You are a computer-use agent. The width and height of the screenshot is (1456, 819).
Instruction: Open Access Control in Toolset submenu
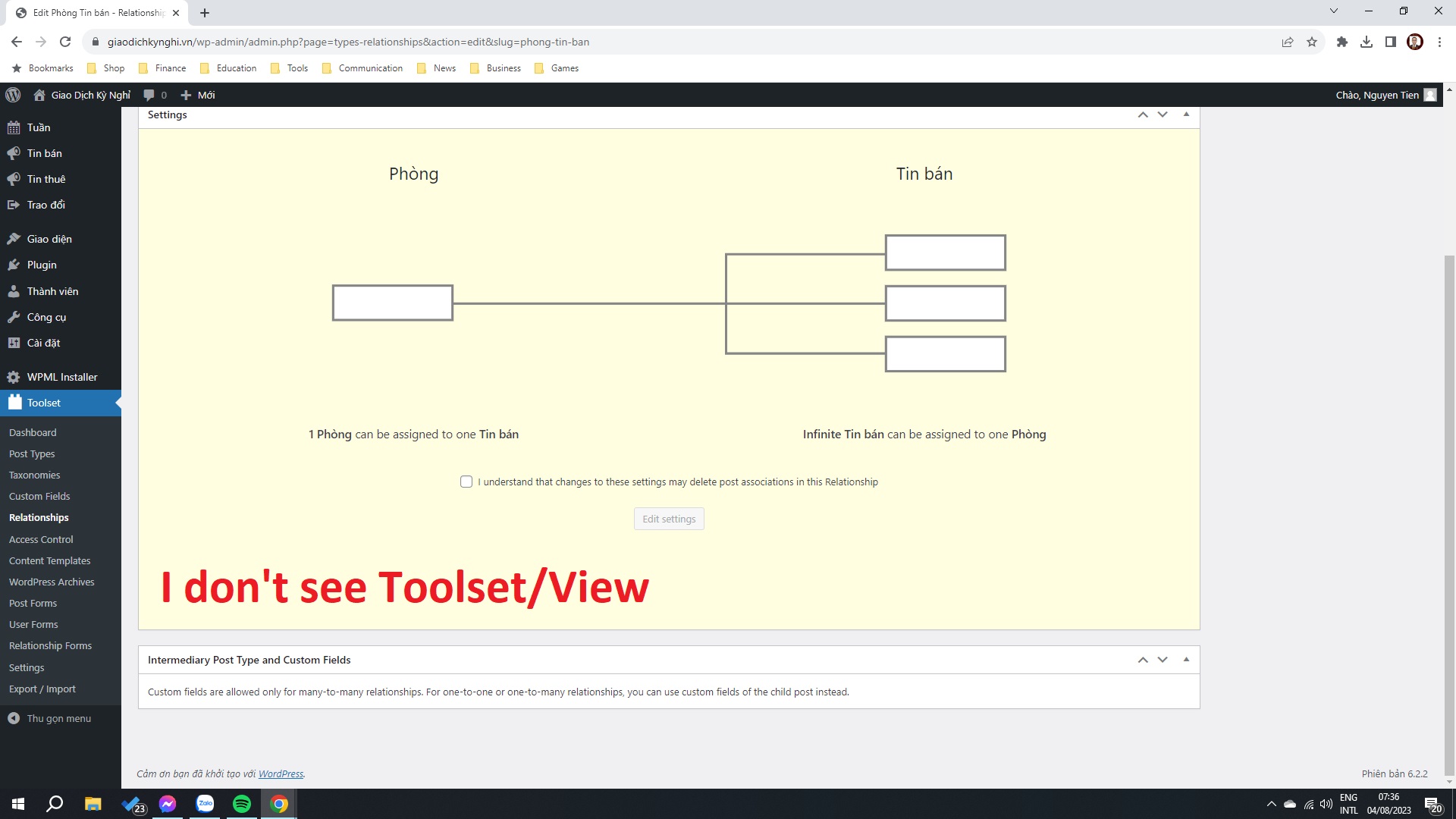pyautogui.click(x=41, y=539)
